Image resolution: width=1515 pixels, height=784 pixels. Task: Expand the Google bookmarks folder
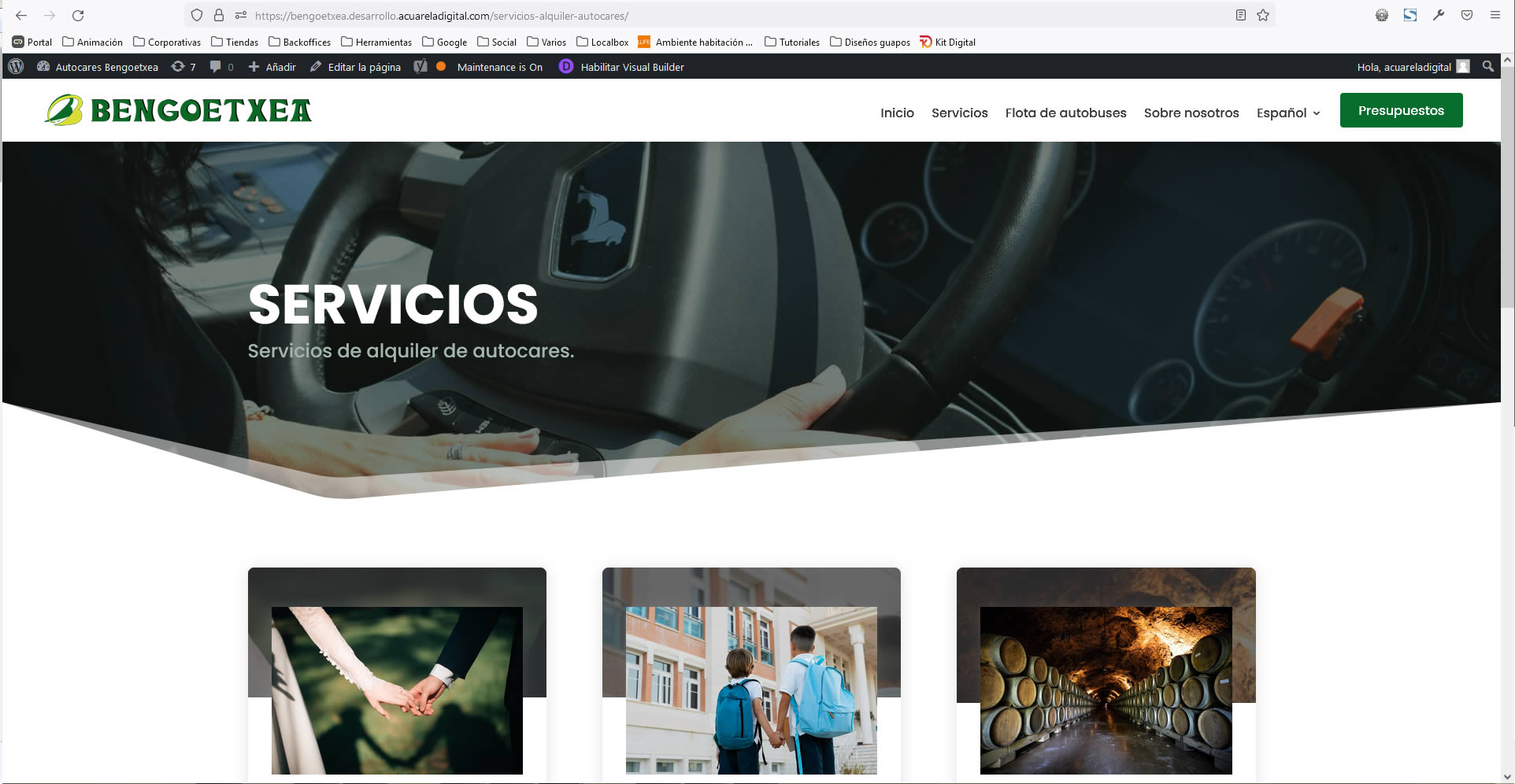point(445,43)
